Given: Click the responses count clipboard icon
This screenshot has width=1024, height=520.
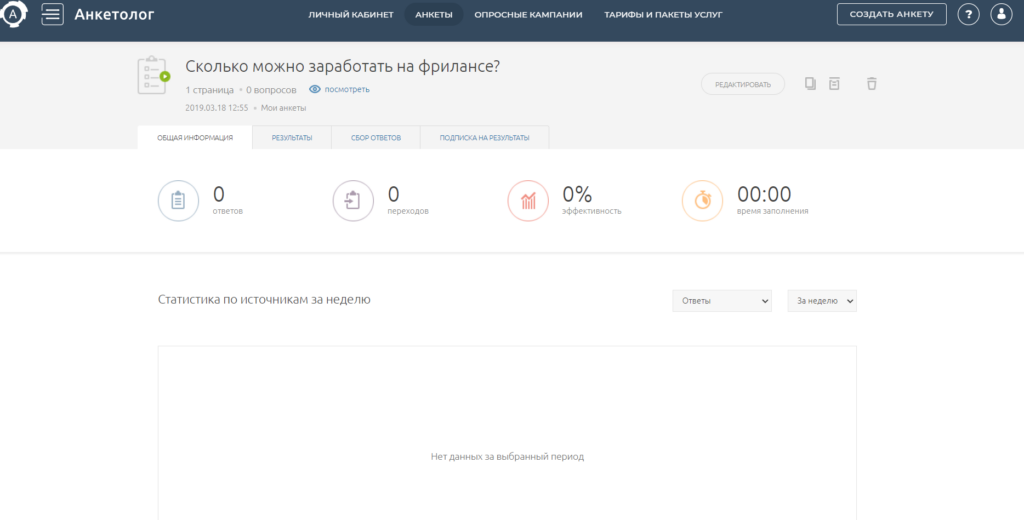Looking at the screenshot, I should coord(178,200).
